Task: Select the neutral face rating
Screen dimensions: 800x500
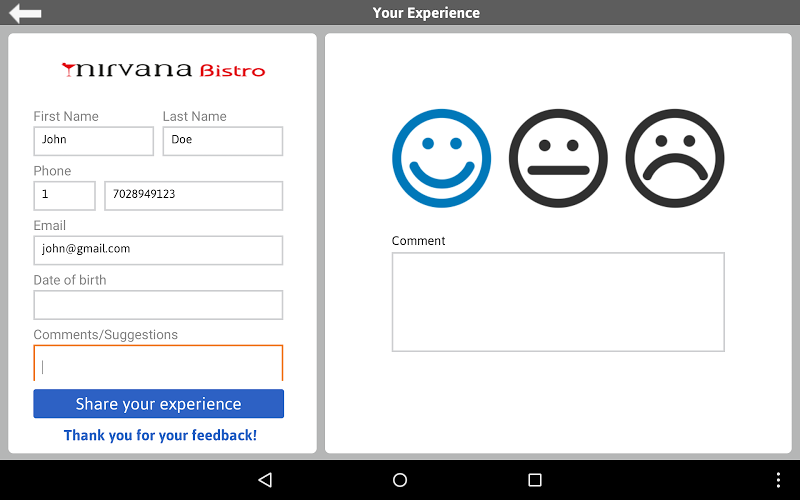Action: point(558,158)
